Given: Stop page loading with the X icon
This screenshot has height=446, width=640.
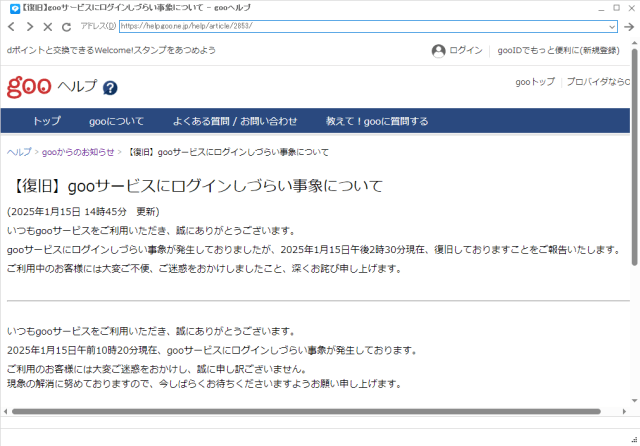Looking at the screenshot, I should pos(48,27).
